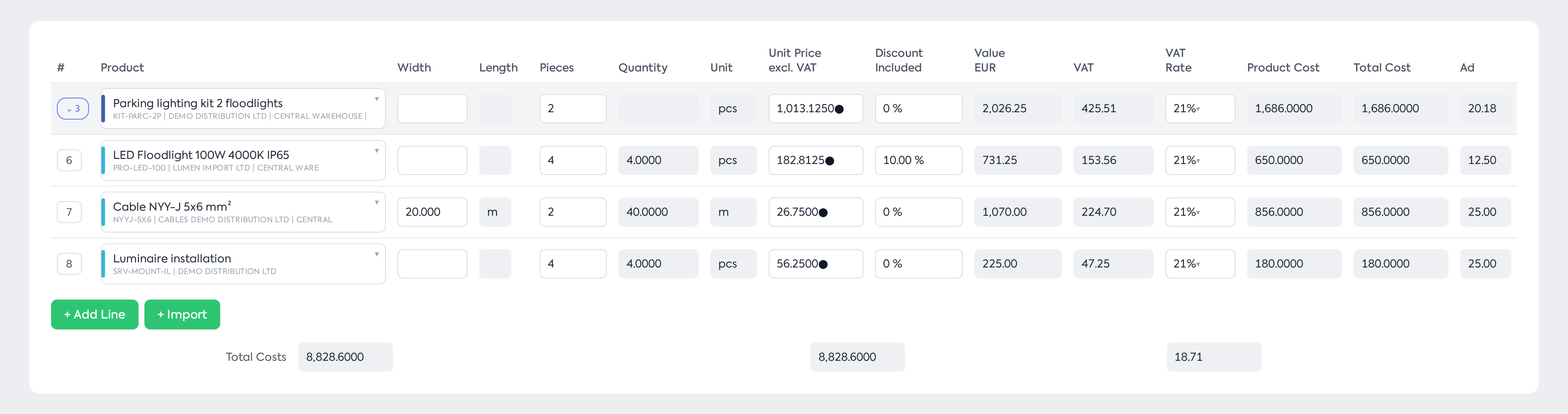Click Product Cost cell 856.0000
The width and height of the screenshot is (1568, 414).
pyautogui.click(x=1294, y=212)
